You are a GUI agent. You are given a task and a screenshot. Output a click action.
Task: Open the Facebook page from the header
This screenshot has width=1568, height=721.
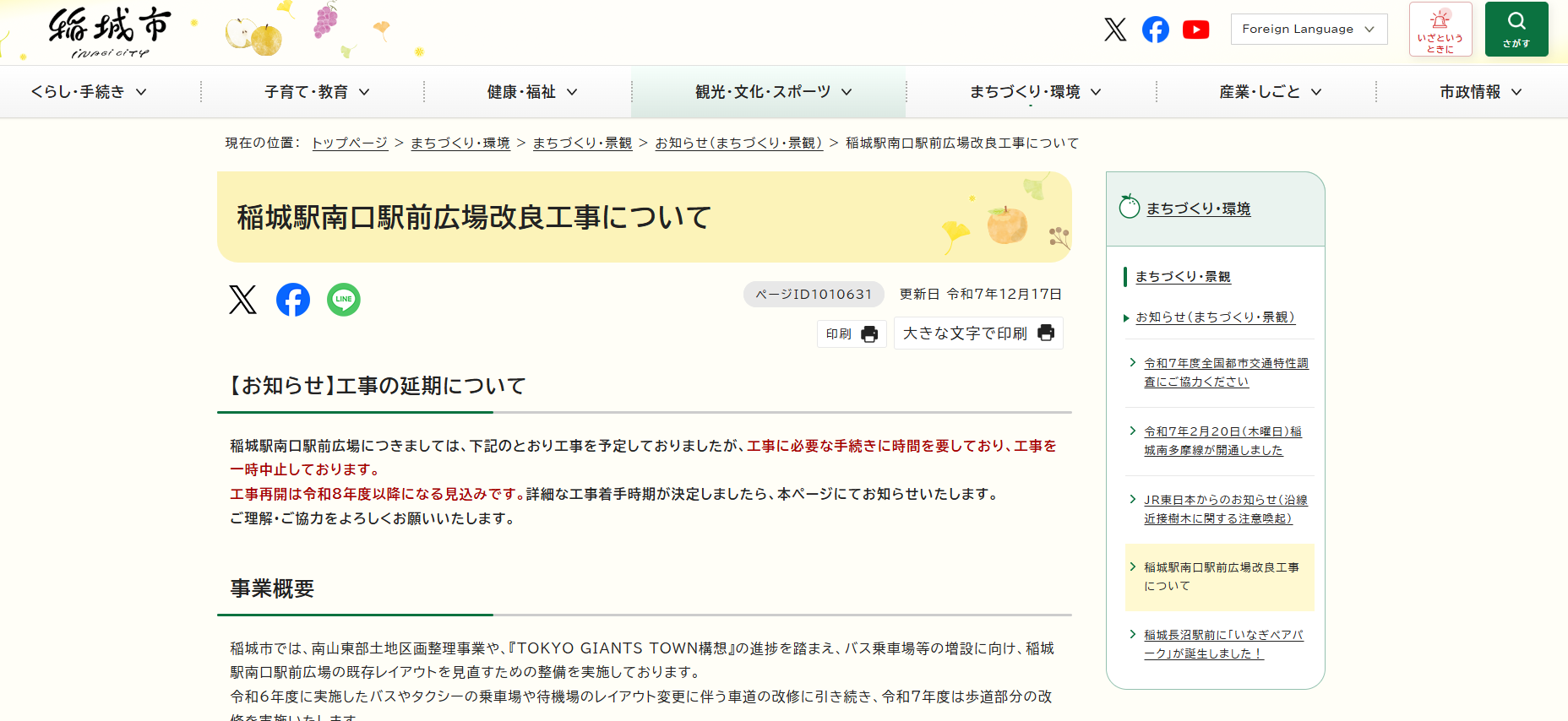(1155, 30)
